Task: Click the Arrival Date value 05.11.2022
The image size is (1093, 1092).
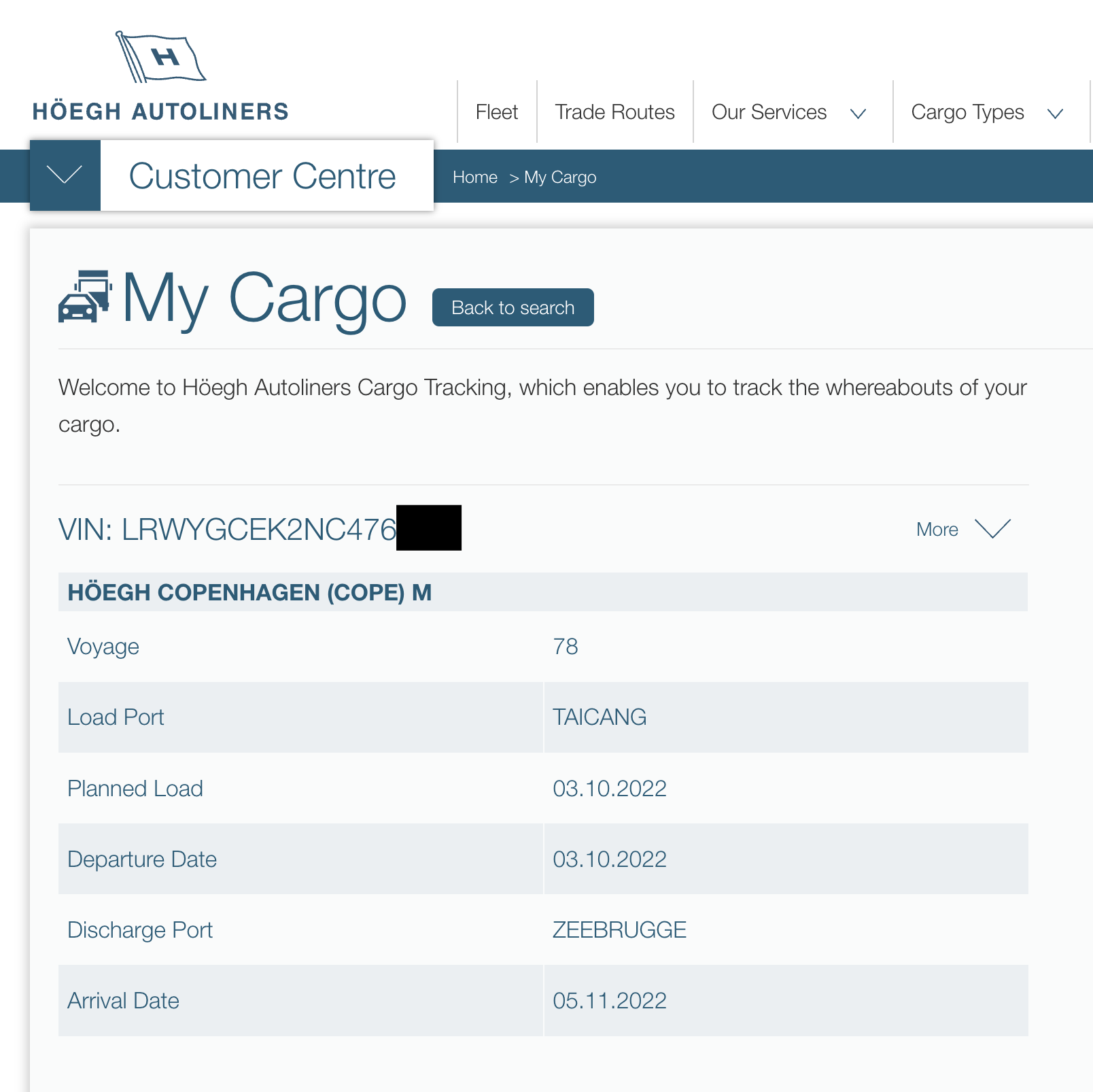Action: click(610, 1000)
